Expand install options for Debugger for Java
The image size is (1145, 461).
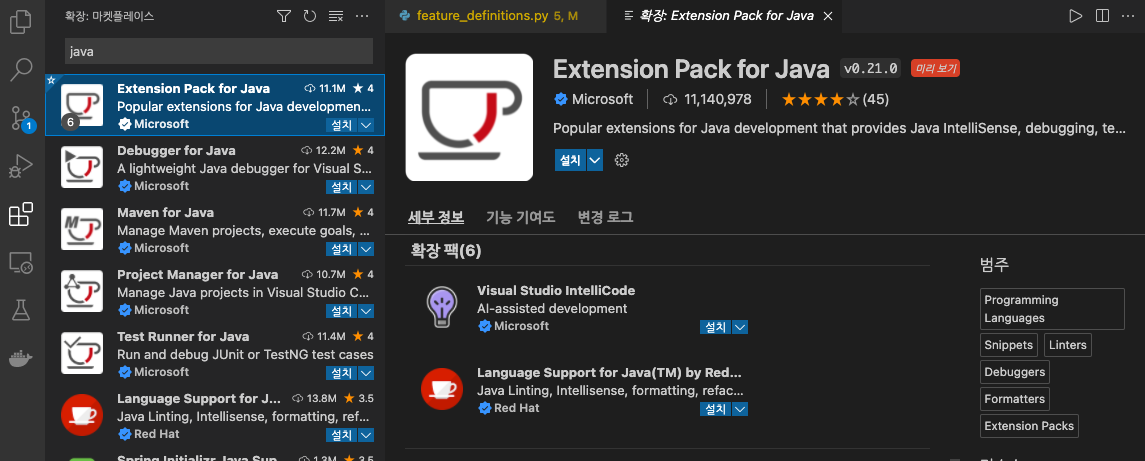coord(367,187)
